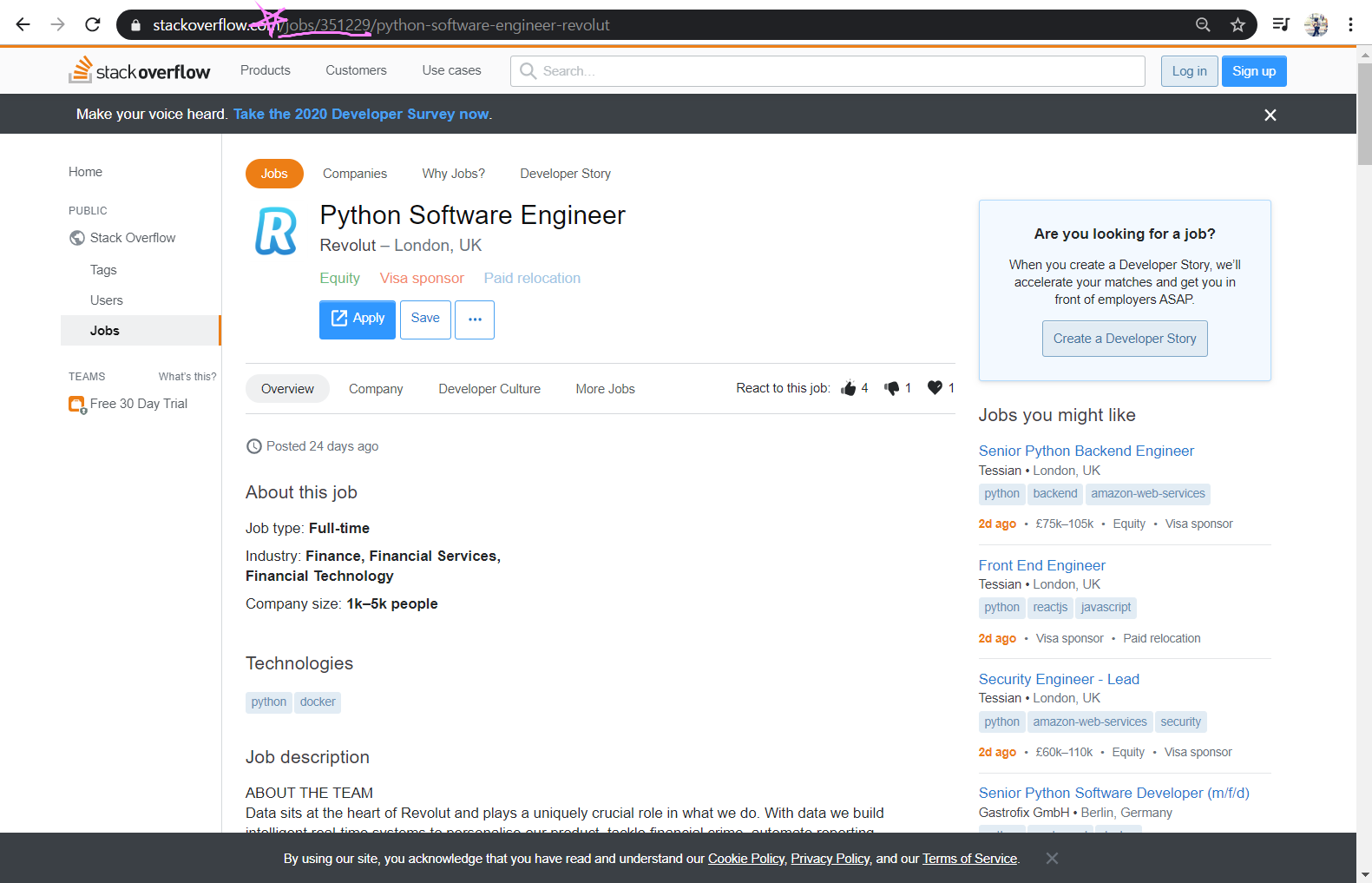
Task: Give thumbs up reaction to job
Action: (848, 388)
